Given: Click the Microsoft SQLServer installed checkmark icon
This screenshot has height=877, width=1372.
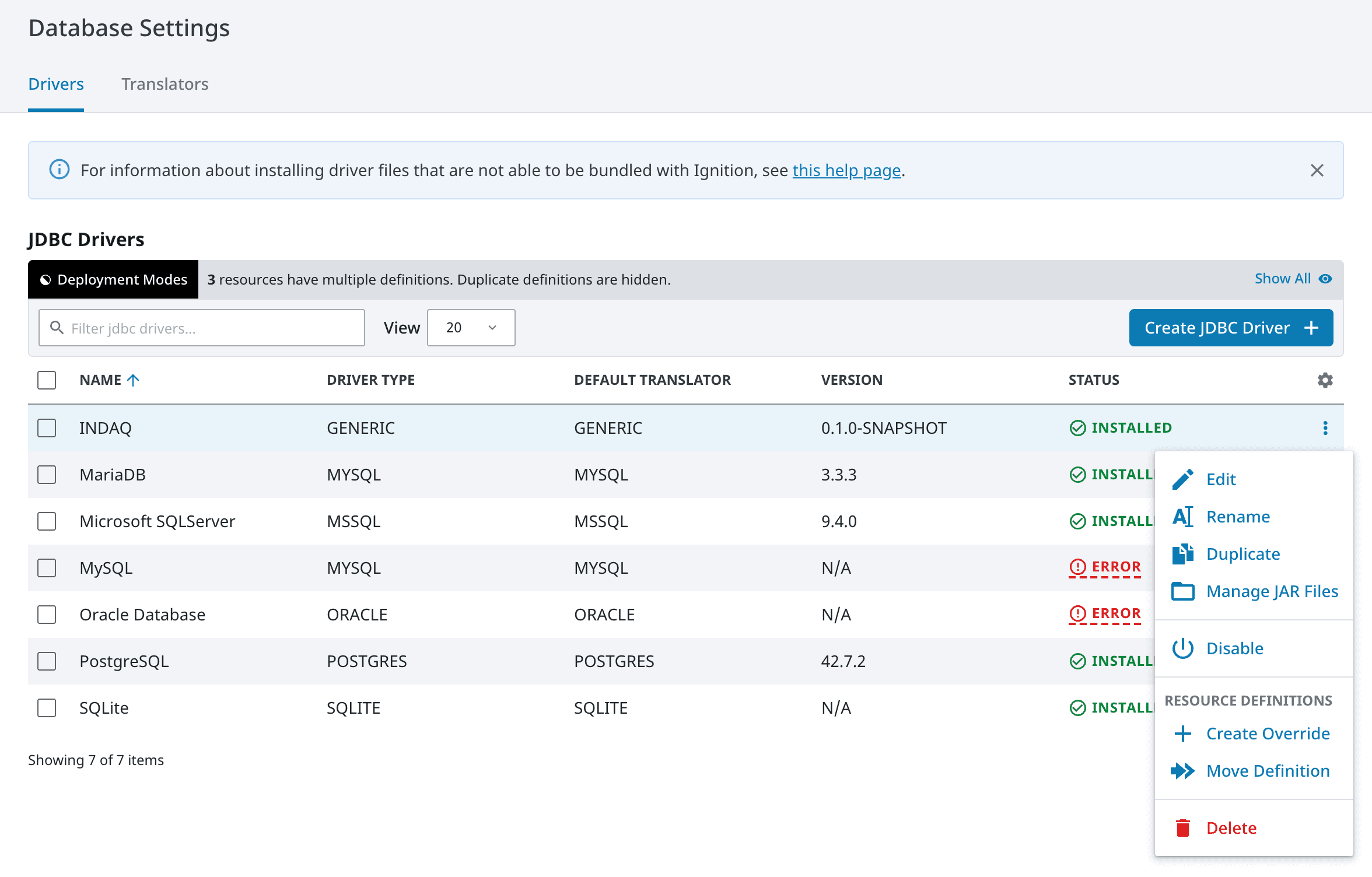Looking at the screenshot, I should coord(1077,521).
